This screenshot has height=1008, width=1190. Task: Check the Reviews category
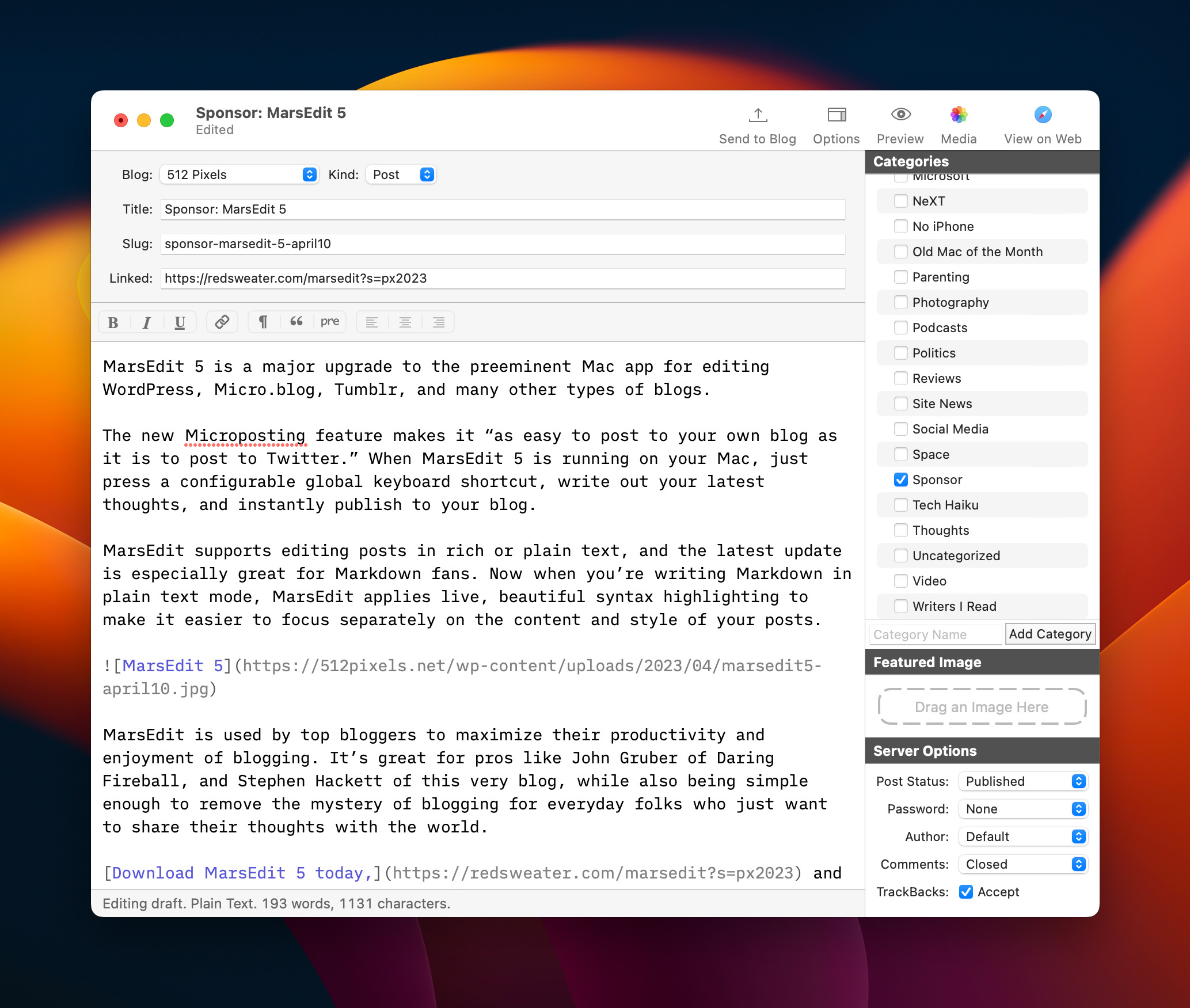pyautogui.click(x=901, y=378)
